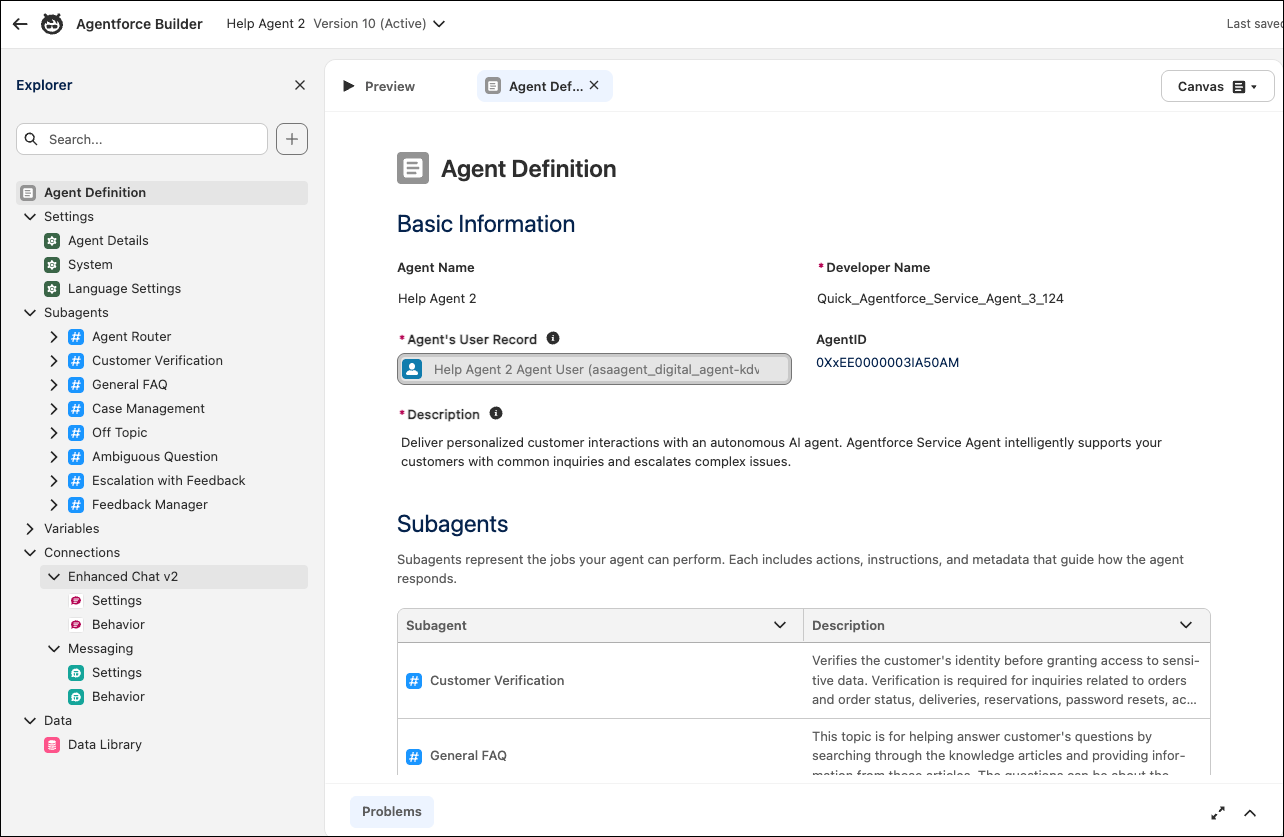Open the Canvas view dropdown
This screenshot has width=1284, height=837.
coord(1218,87)
